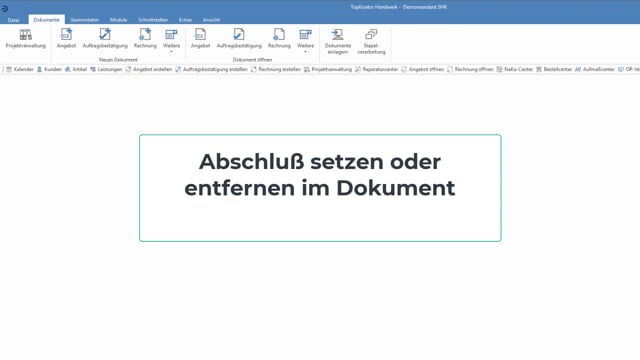Open existing Angebot in Dokument öffnen group
The width and height of the screenshot is (640, 360).
[x=200, y=39]
